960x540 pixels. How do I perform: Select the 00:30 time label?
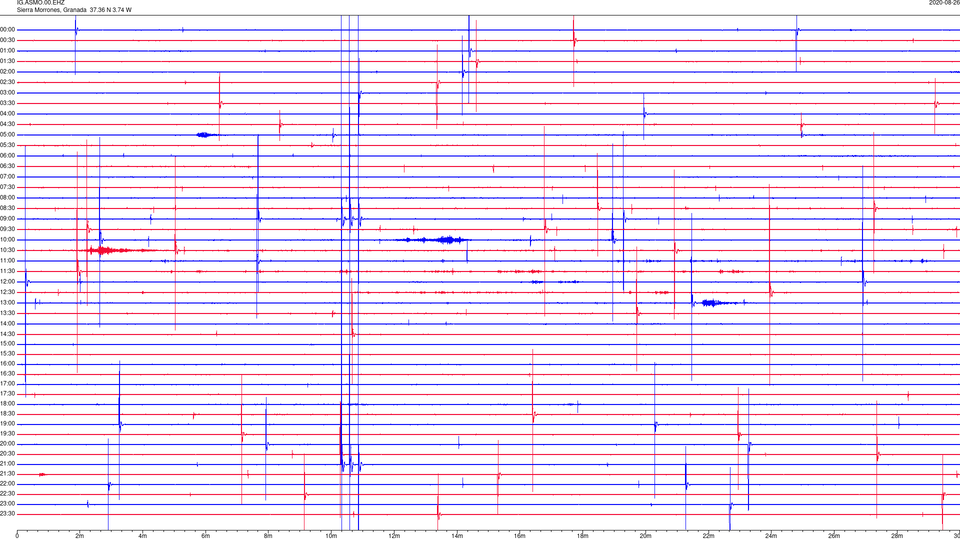click(x=7, y=40)
